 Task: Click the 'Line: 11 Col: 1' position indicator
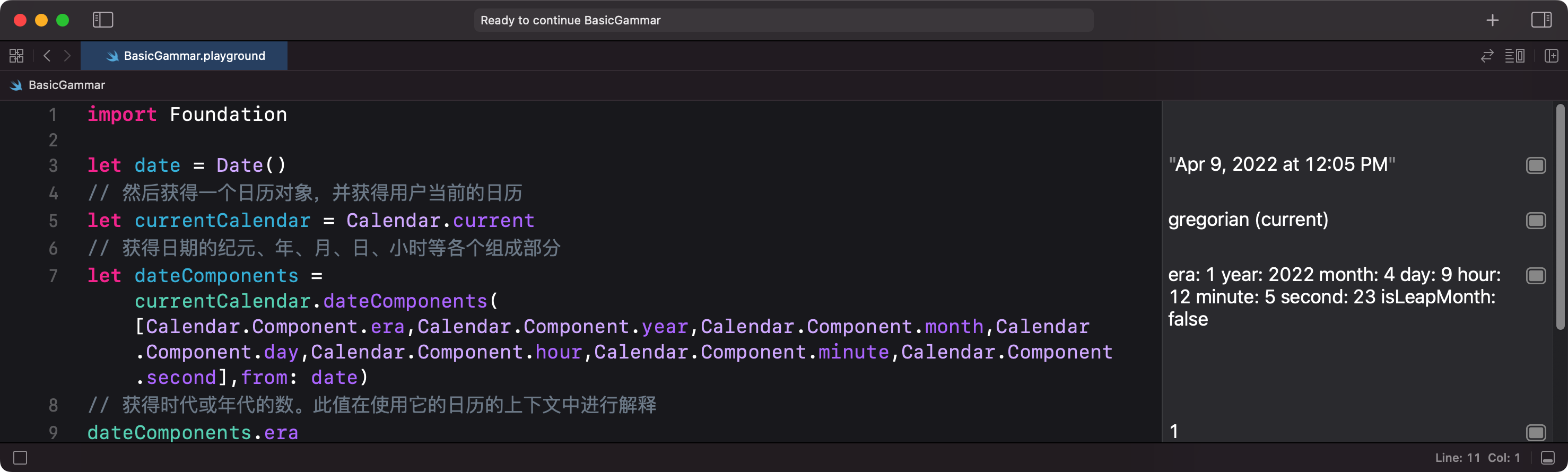(1477, 457)
